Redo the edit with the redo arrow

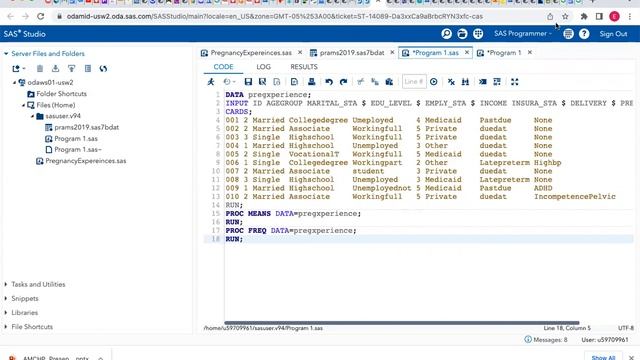pos(343,82)
